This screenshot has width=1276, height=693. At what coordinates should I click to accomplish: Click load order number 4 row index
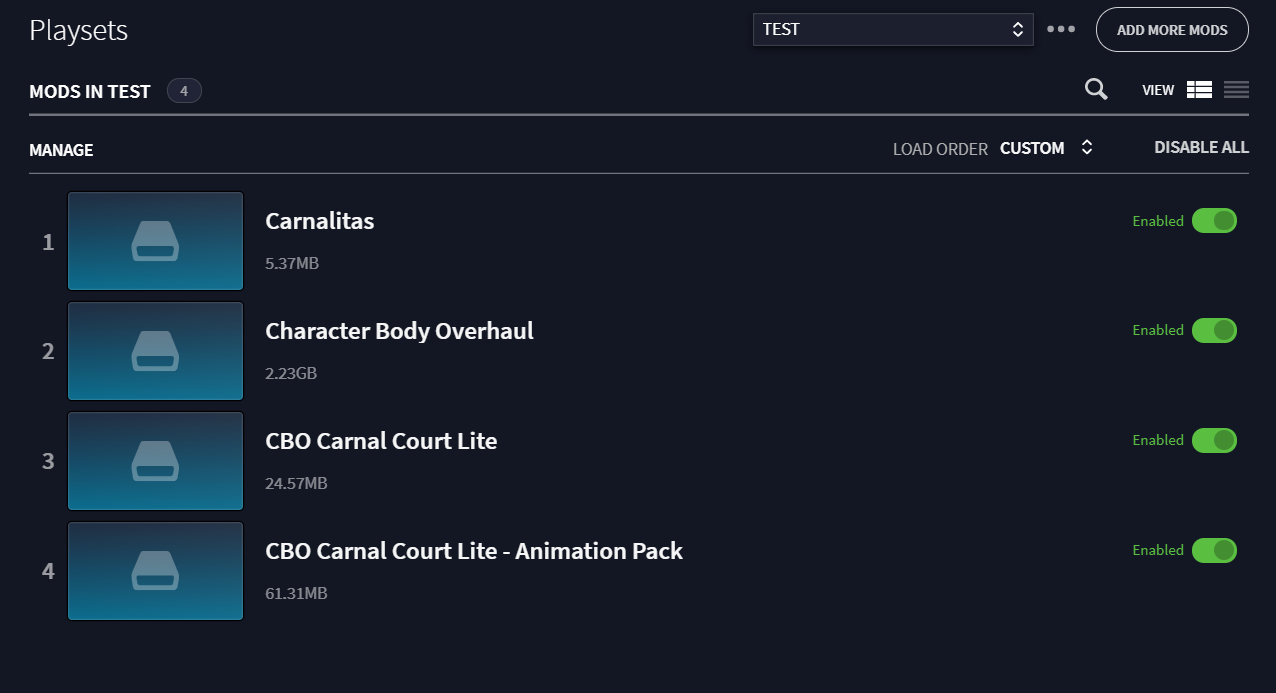(48, 572)
